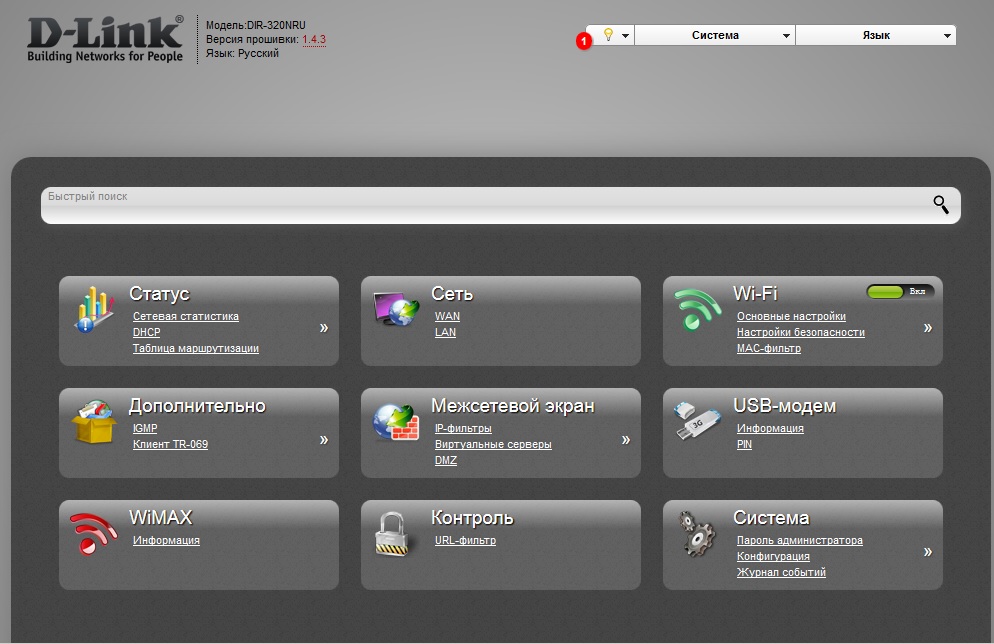This screenshot has height=644, width=994.
Task: Open the URL-фильтр link
Action: 465,541
